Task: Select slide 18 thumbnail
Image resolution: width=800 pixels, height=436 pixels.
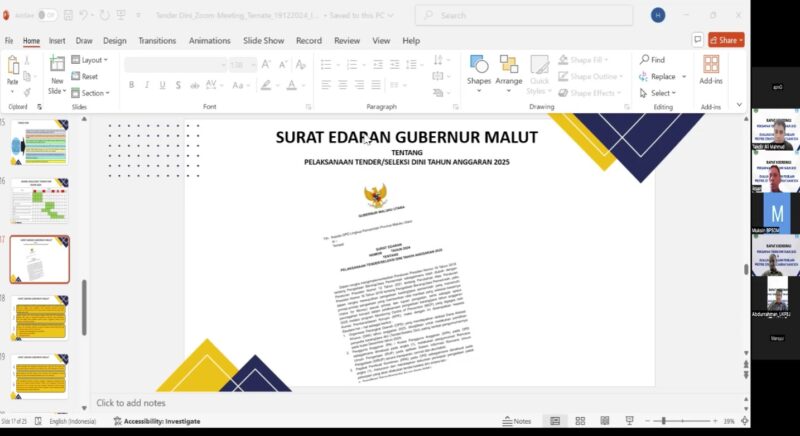Action: [39, 317]
